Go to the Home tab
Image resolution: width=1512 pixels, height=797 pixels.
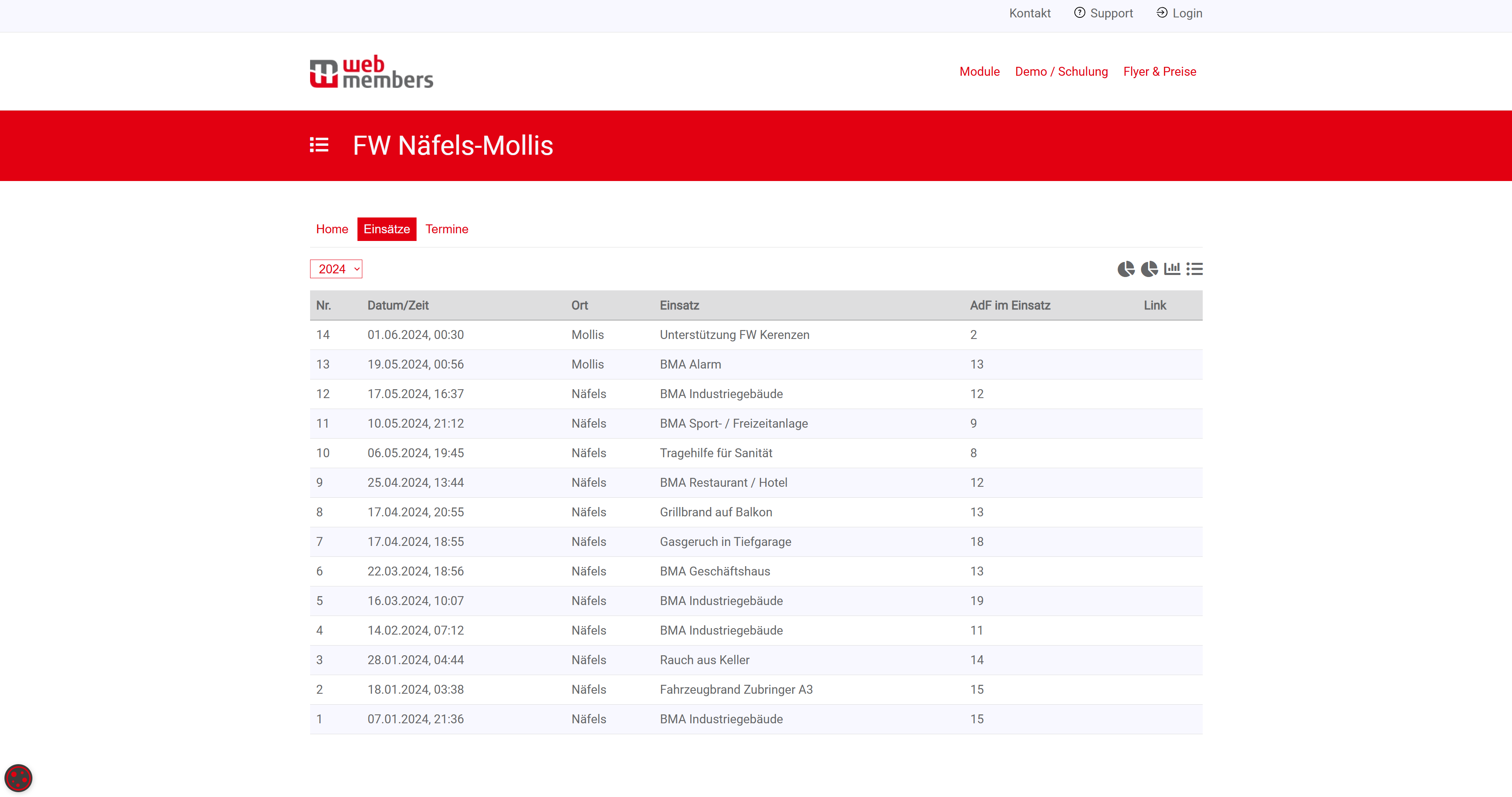pyautogui.click(x=332, y=229)
